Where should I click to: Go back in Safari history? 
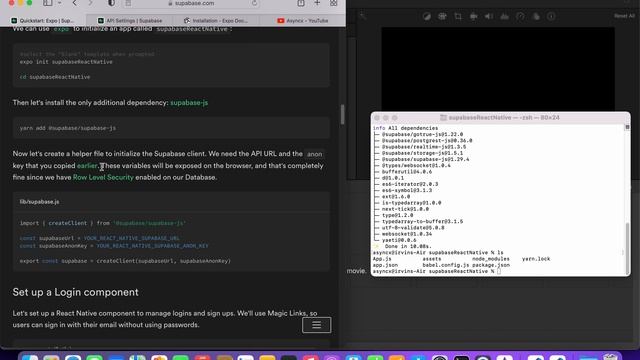pyautogui.click(x=74, y=3)
